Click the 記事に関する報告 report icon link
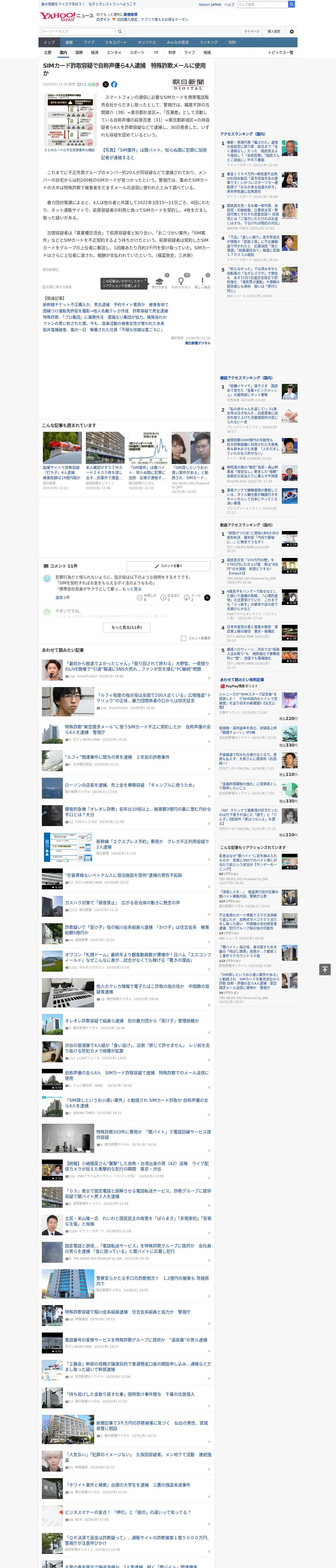The width and height of the screenshot is (336, 1568). 57,287
